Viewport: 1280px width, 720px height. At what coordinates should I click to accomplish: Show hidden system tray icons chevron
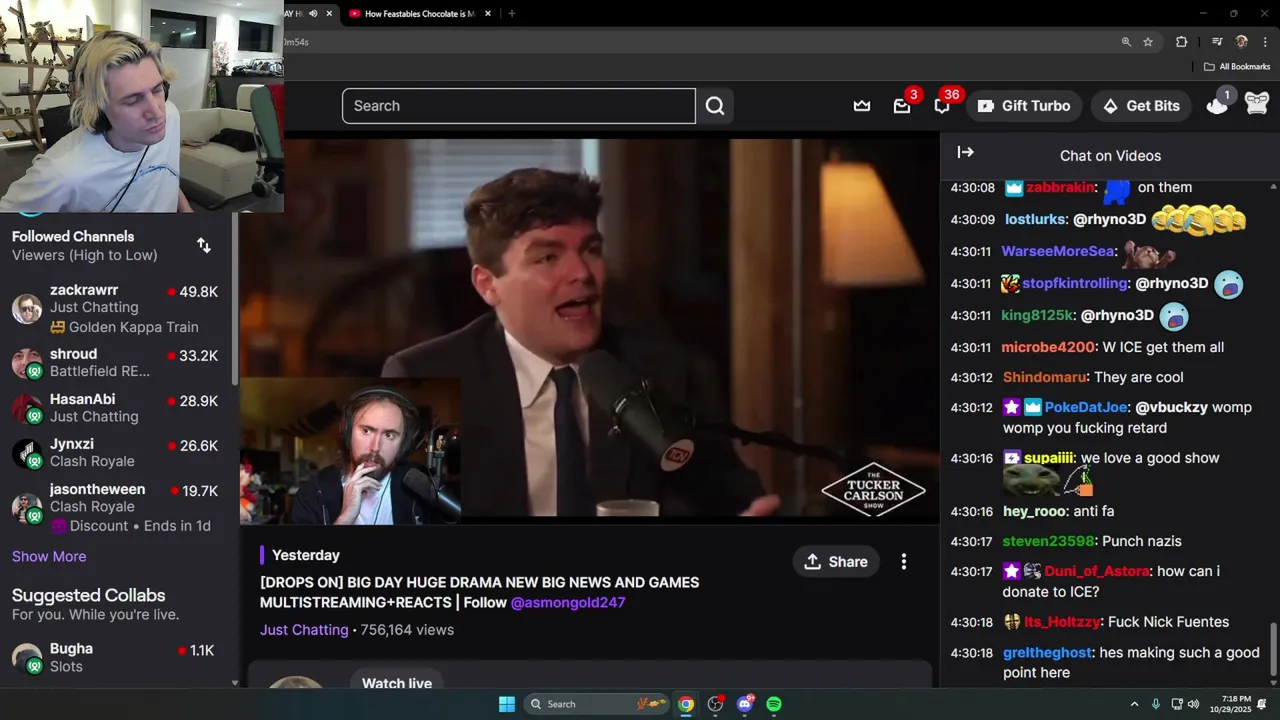click(x=1134, y=704)
